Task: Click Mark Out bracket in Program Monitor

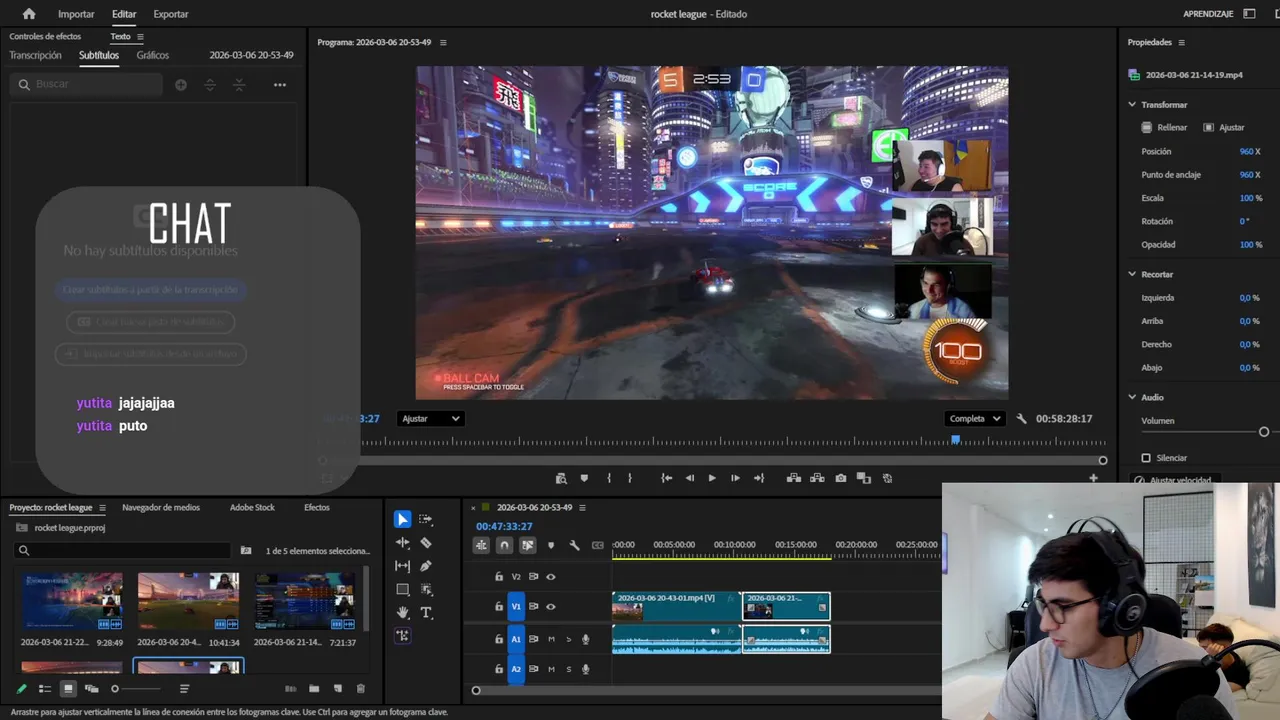Action: [629, 478]
